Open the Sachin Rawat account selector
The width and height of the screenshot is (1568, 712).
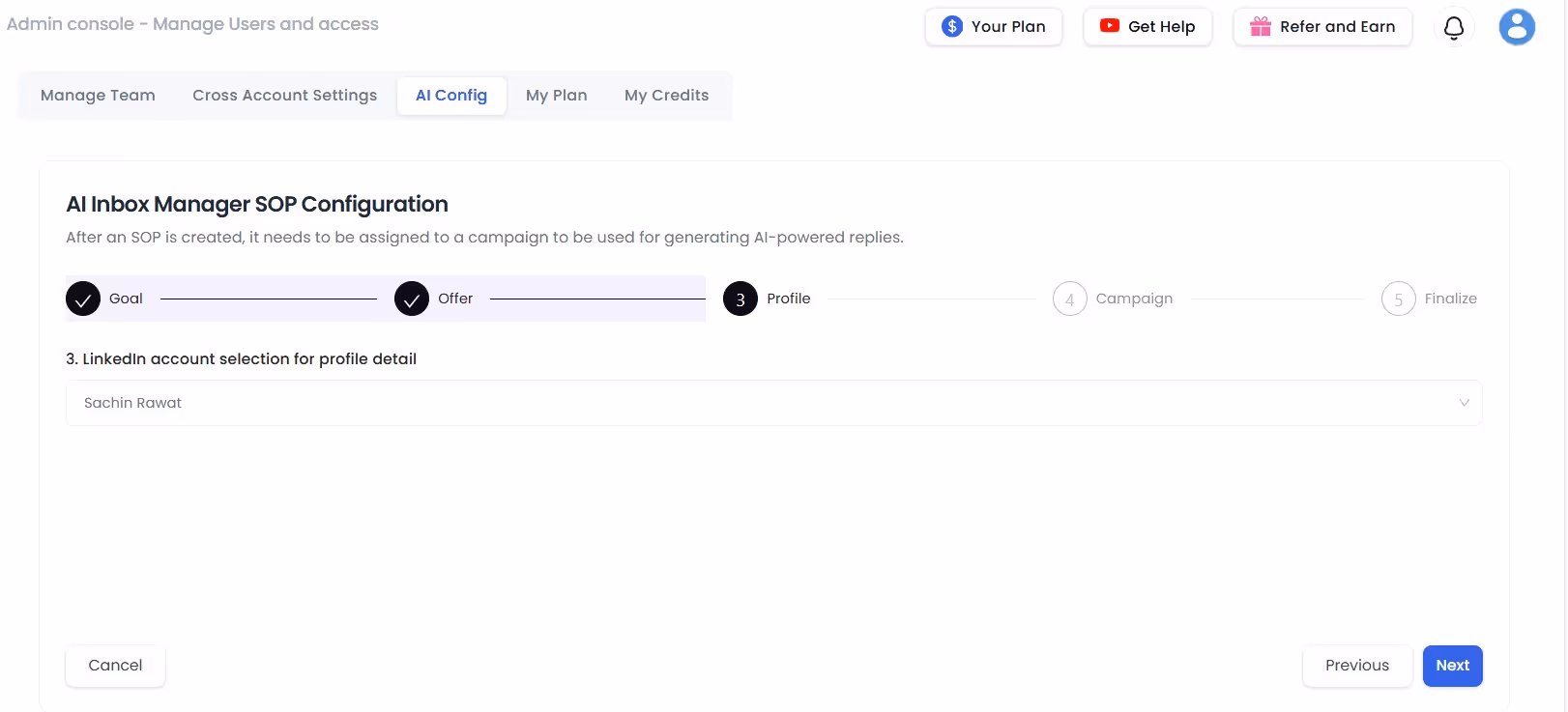[x=773, y=403]
